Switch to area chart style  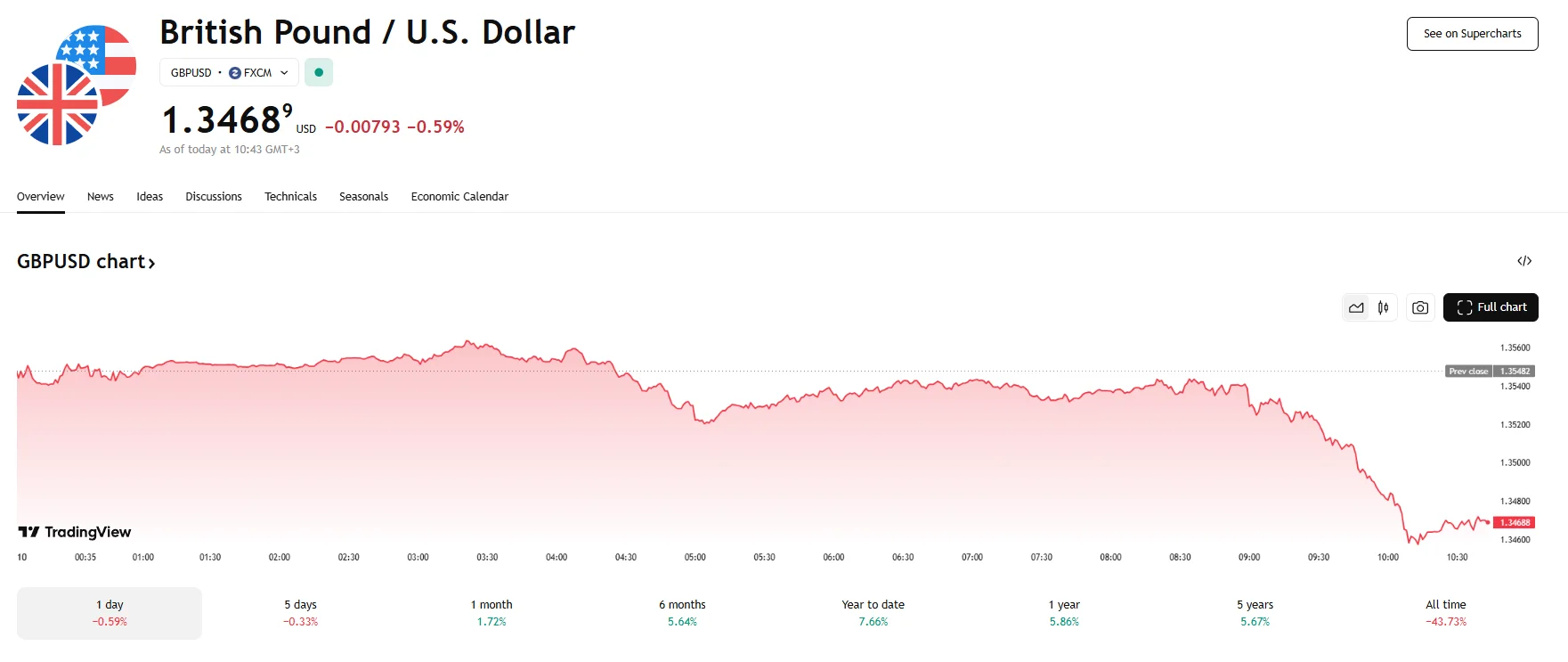coord(1356,307)
